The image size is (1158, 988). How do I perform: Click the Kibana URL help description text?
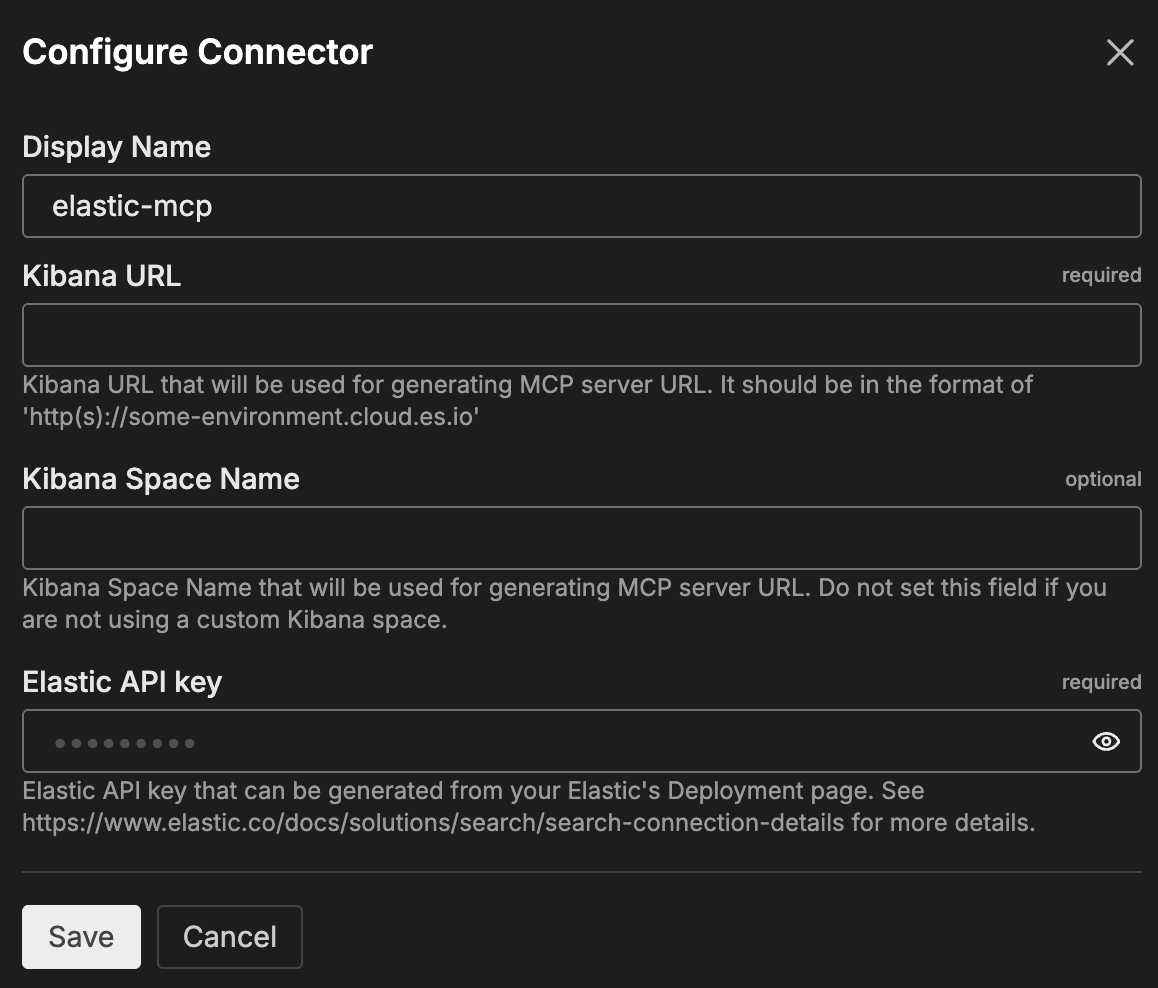tap(527, 385)
